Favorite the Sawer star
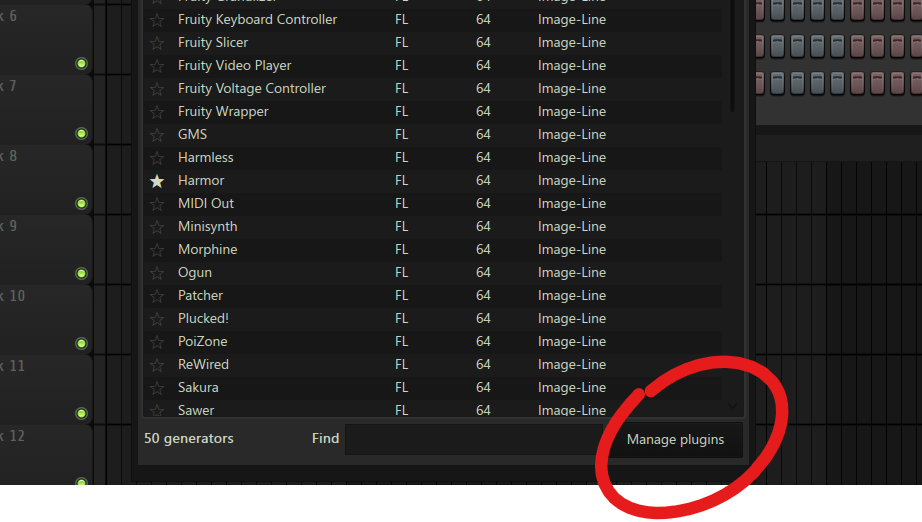 (x=156, y=410)
